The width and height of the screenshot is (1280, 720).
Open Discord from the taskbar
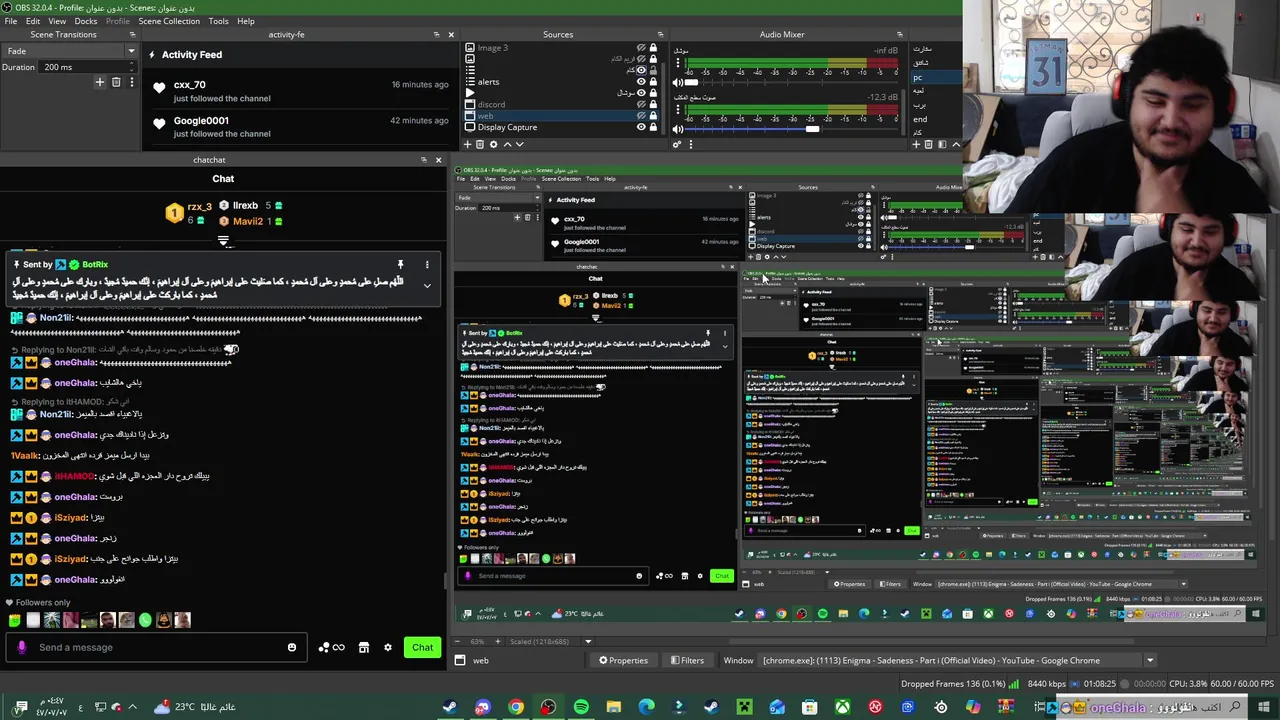(x=483, y=707)
